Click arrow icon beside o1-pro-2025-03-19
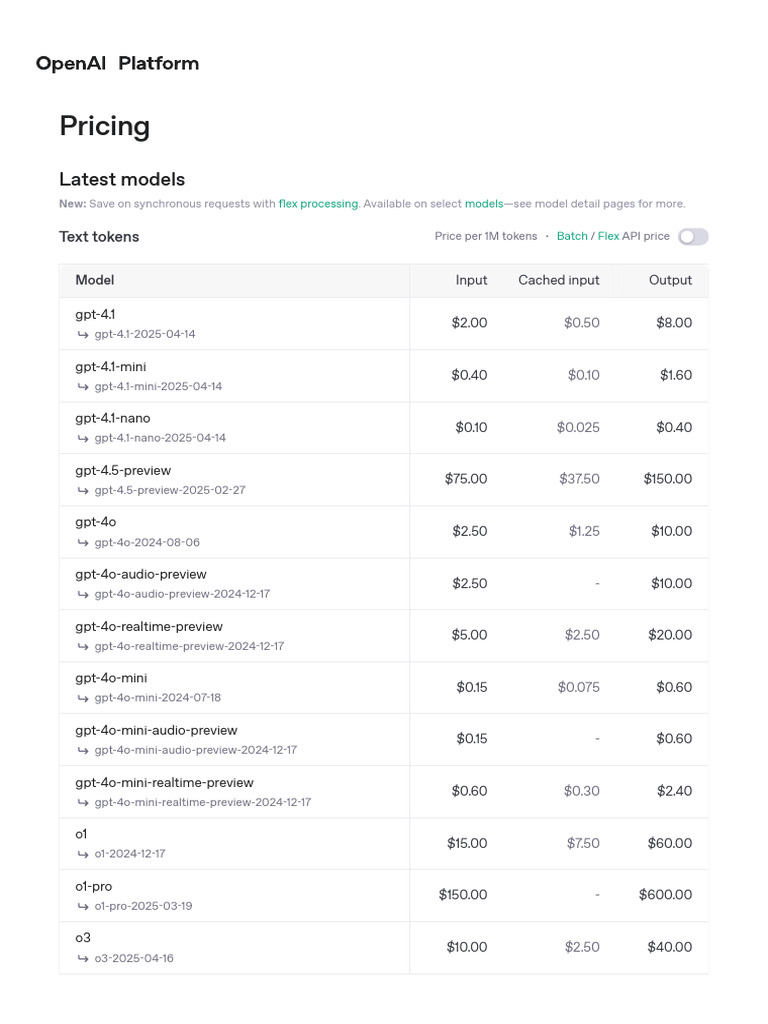 coord(83,906)
